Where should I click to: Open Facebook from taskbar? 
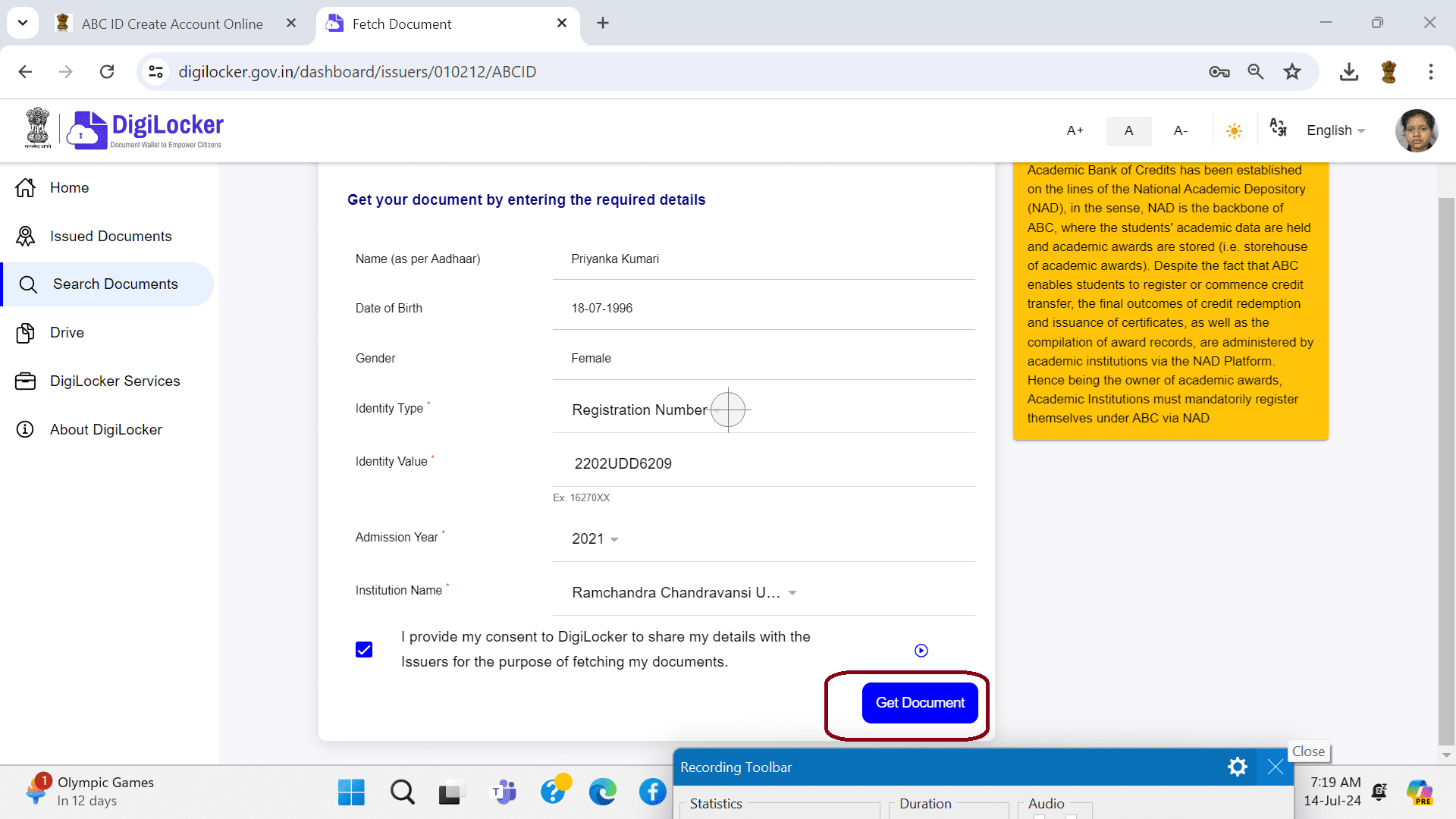(x=652, y=792)
